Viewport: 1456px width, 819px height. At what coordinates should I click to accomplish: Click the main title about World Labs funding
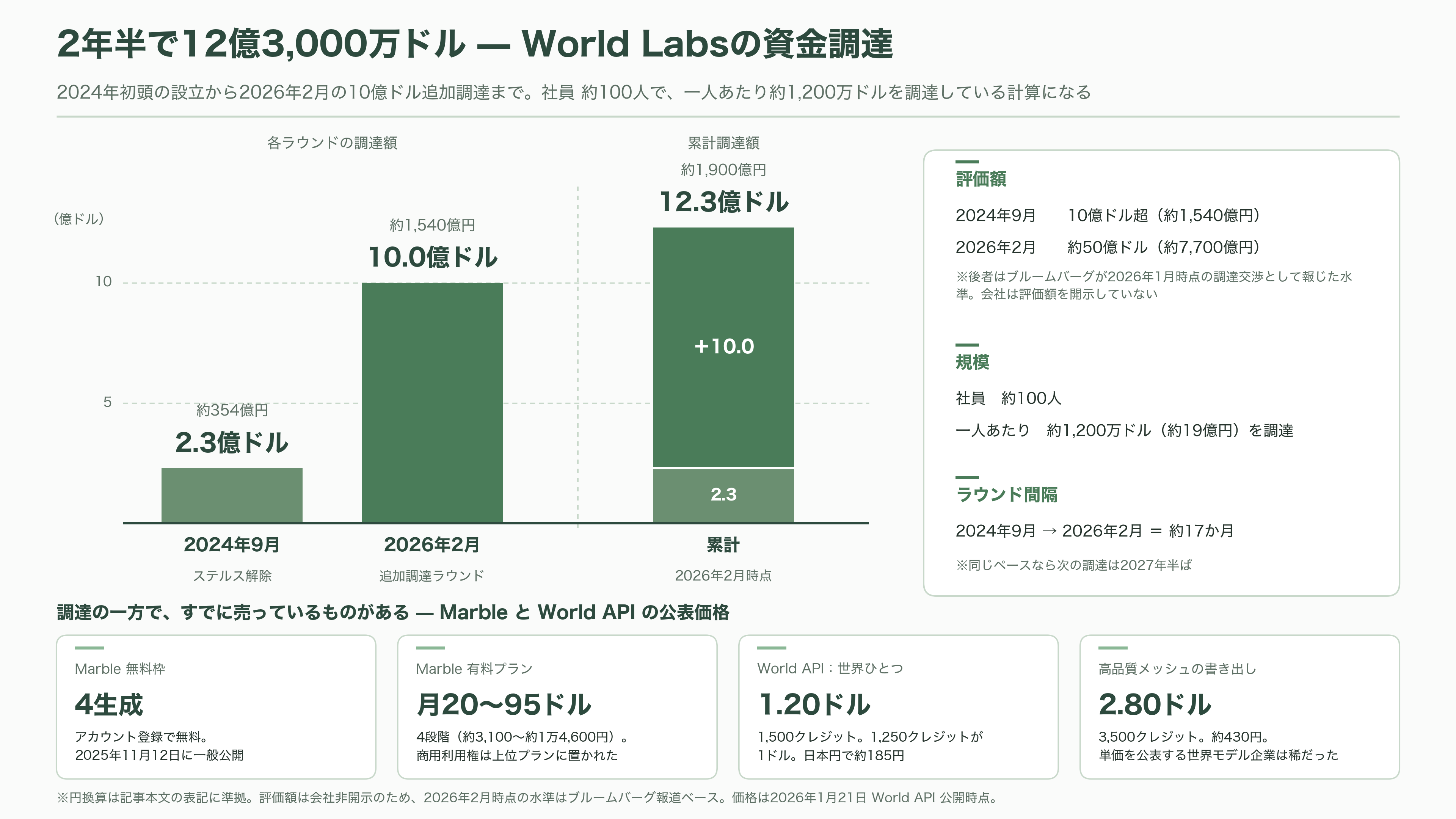pos(475,44)
